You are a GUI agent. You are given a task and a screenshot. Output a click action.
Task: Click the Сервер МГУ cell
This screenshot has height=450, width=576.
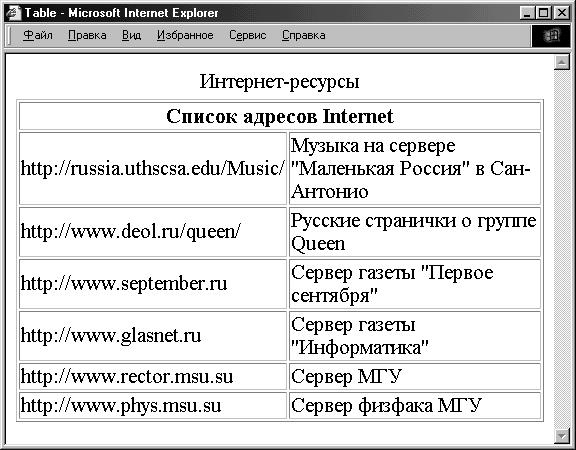[x=415, y=377]
